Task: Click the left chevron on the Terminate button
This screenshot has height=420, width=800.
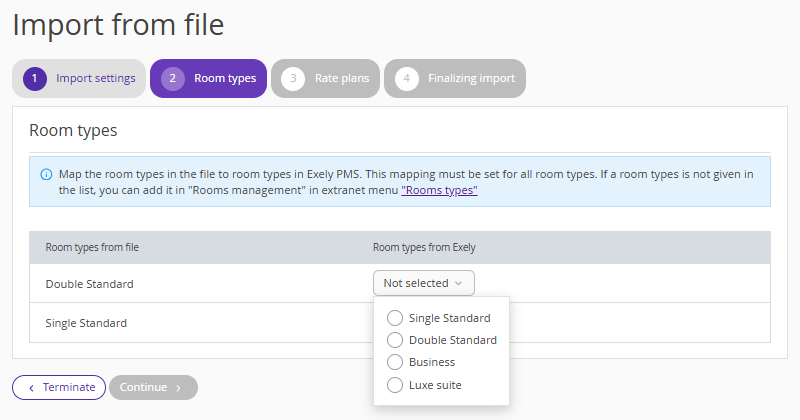Action: 32,388
